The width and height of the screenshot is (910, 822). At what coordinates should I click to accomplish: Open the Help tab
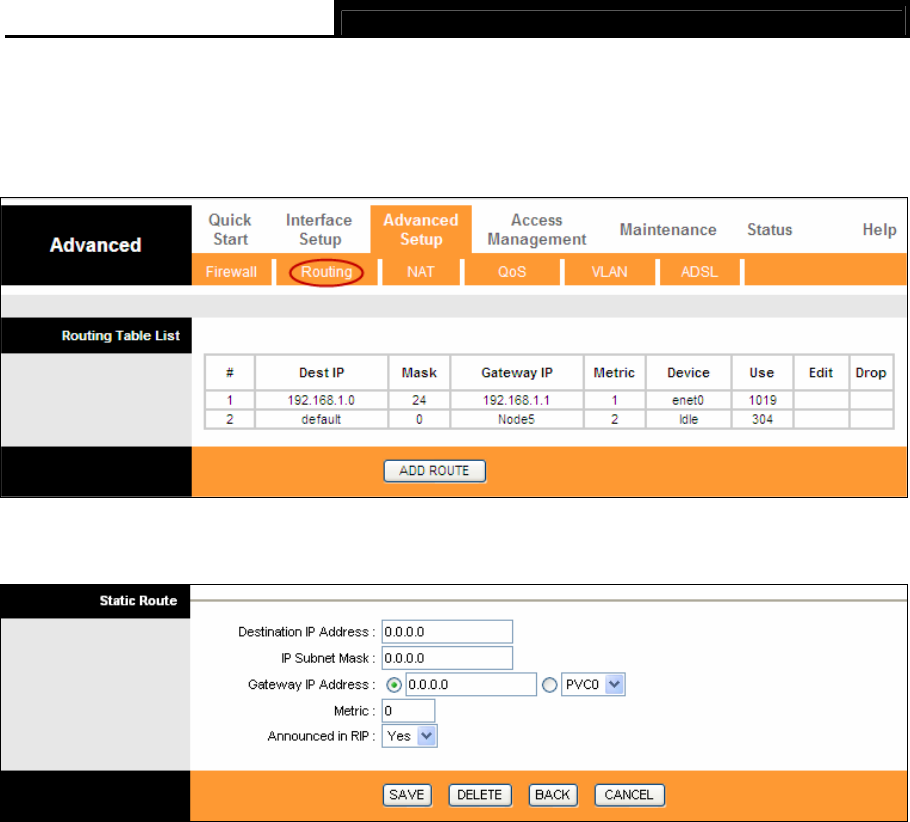coord(879,230)
